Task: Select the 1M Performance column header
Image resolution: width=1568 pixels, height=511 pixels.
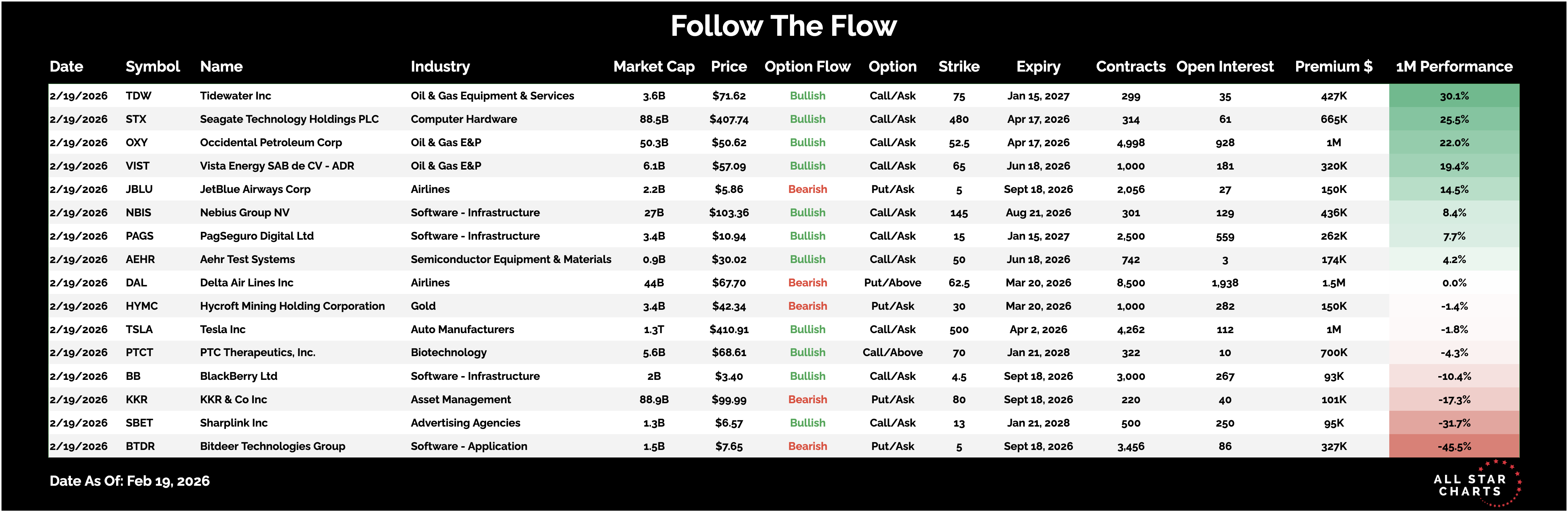Action: click(1454, 67)
